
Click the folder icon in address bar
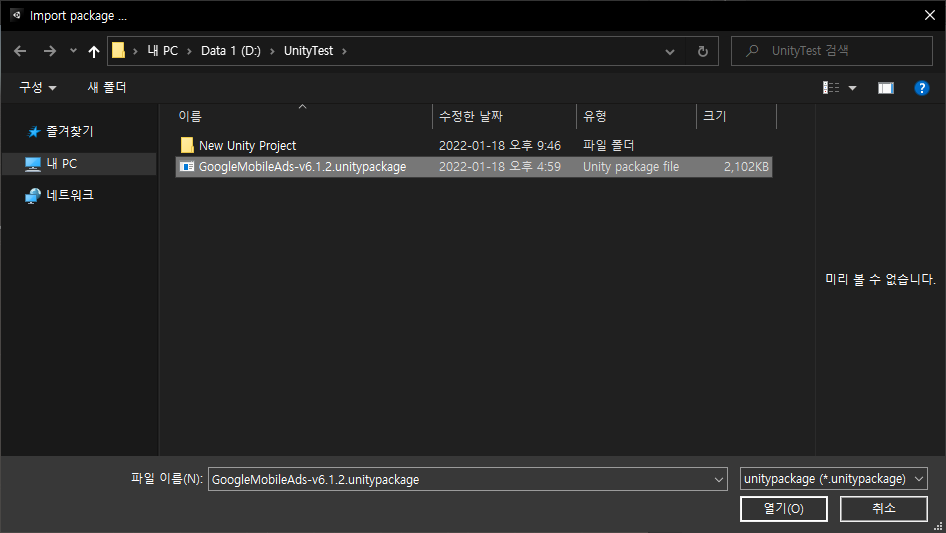pyautogui.click(x=118, y=51)
